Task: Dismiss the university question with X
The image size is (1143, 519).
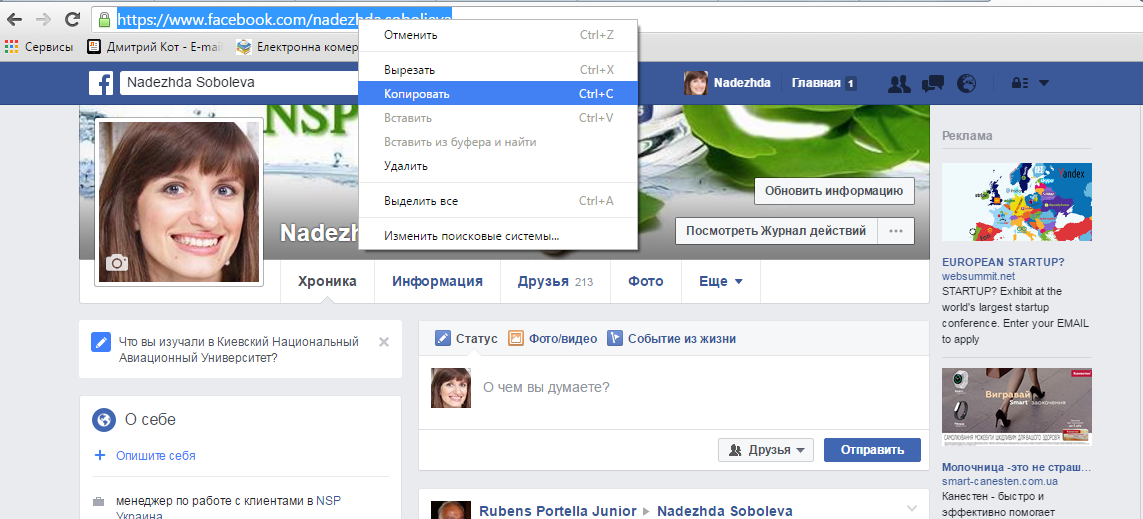Action: click(x=384, y=342)
